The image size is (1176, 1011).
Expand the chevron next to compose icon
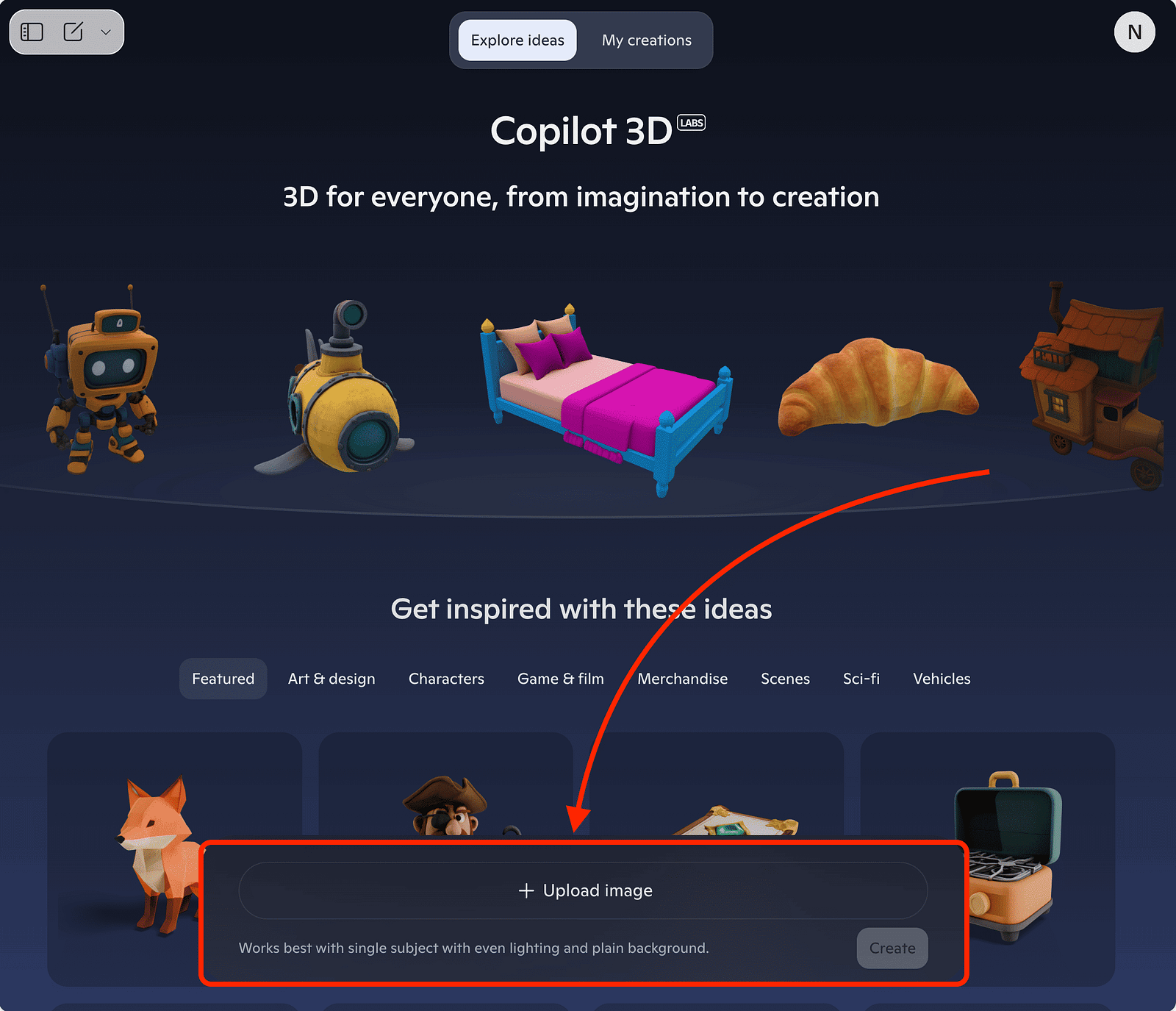pyautogui.click(x=106, y=32)
